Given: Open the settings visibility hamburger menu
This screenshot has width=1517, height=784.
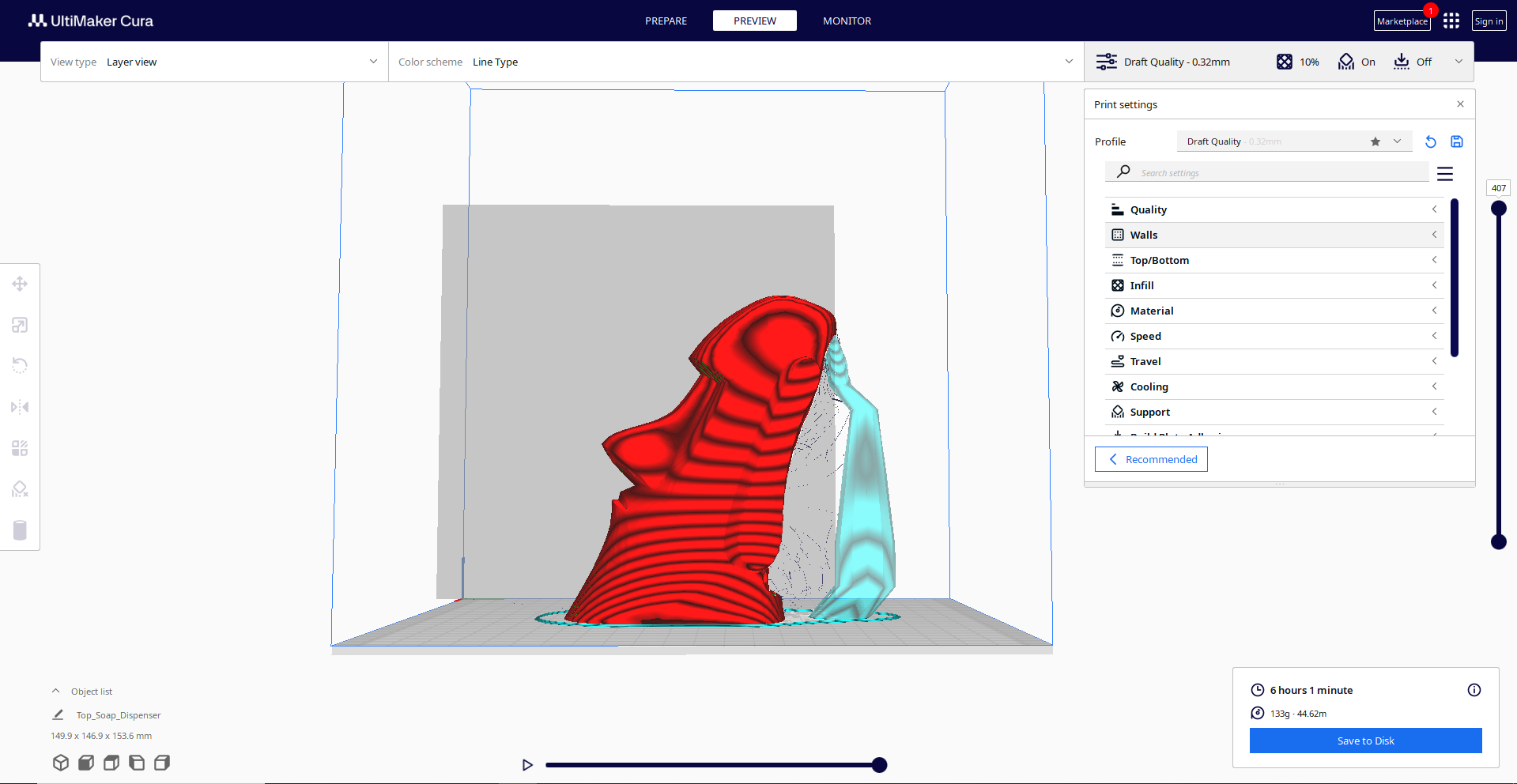Looking at the screenshot, I should point(1445,174).
